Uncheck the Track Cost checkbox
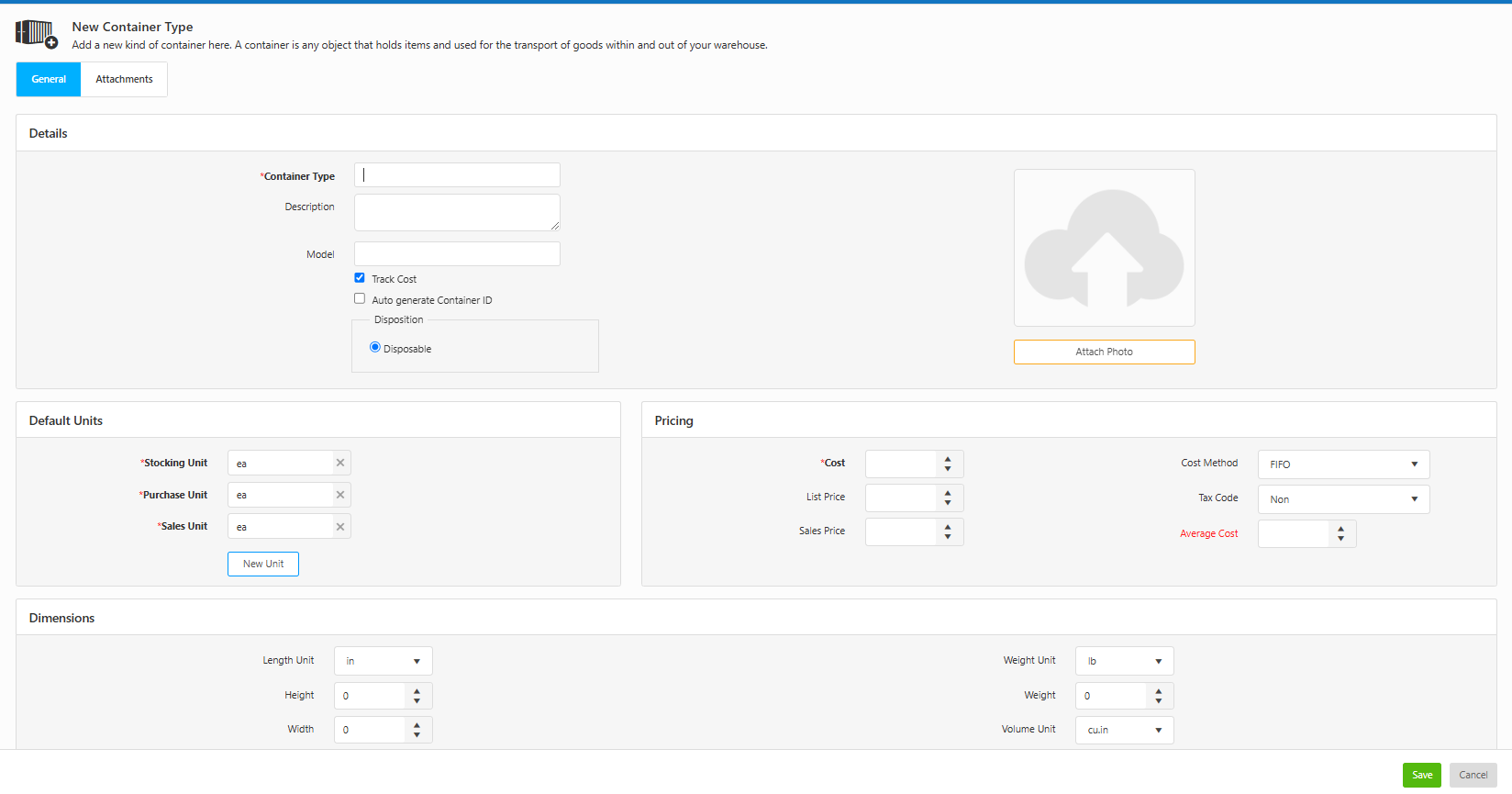Screen dimensions: 1512x794 360,278
